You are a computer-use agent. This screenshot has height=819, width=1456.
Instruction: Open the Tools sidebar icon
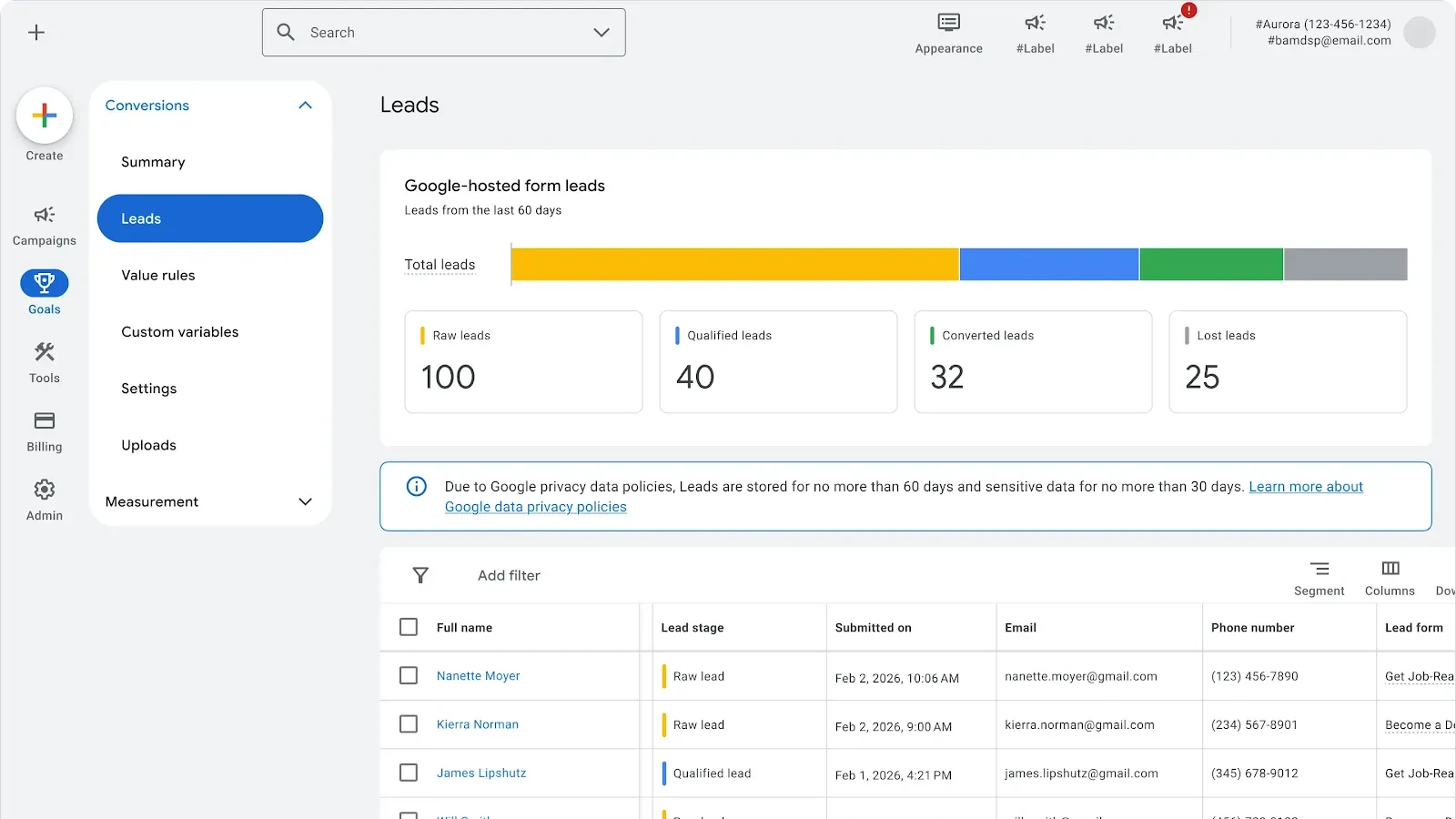pyautogui.click(x=45, y=352)
